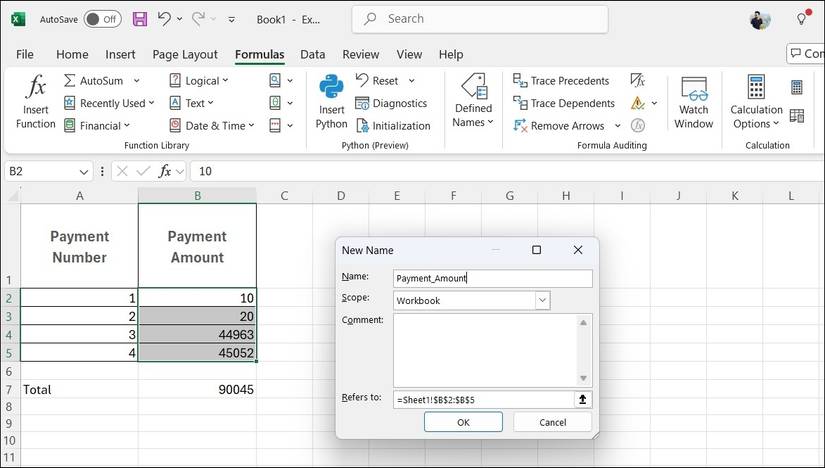
Task: Click the collapse dialog arrow beside Refers to
Action: click(x=582, y=399)
